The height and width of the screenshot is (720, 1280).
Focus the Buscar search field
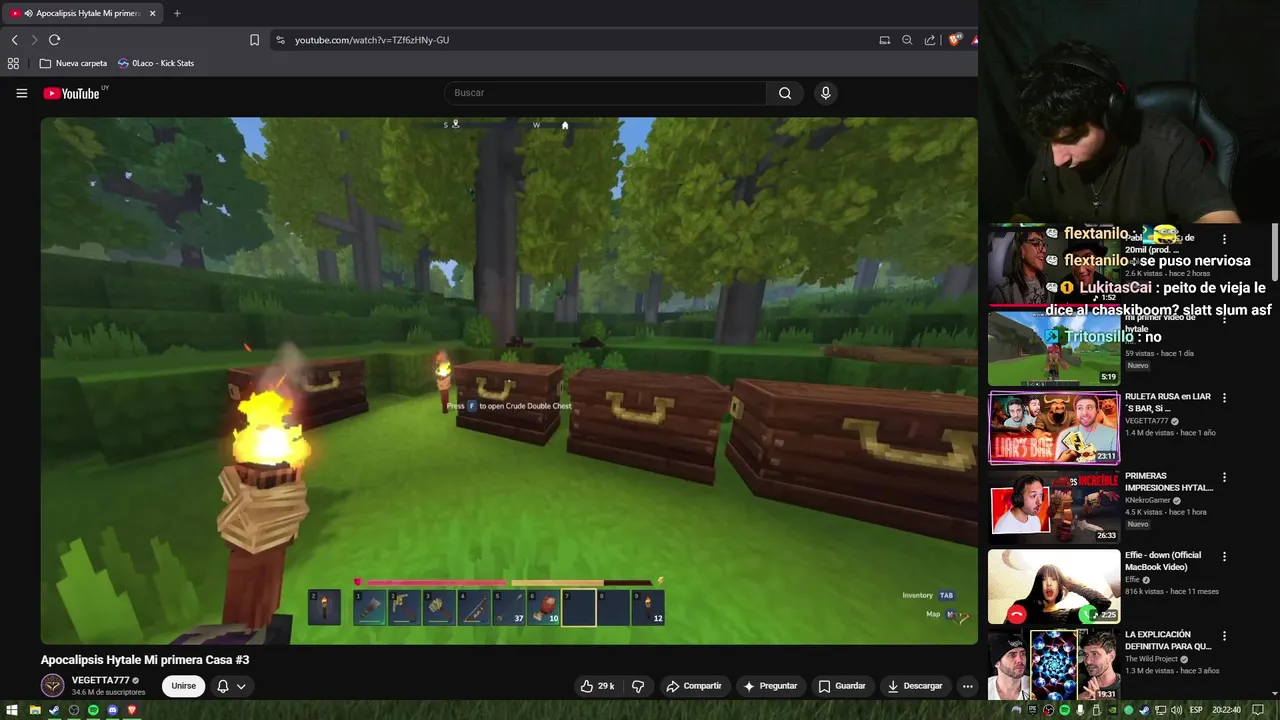tap(605, 93)
